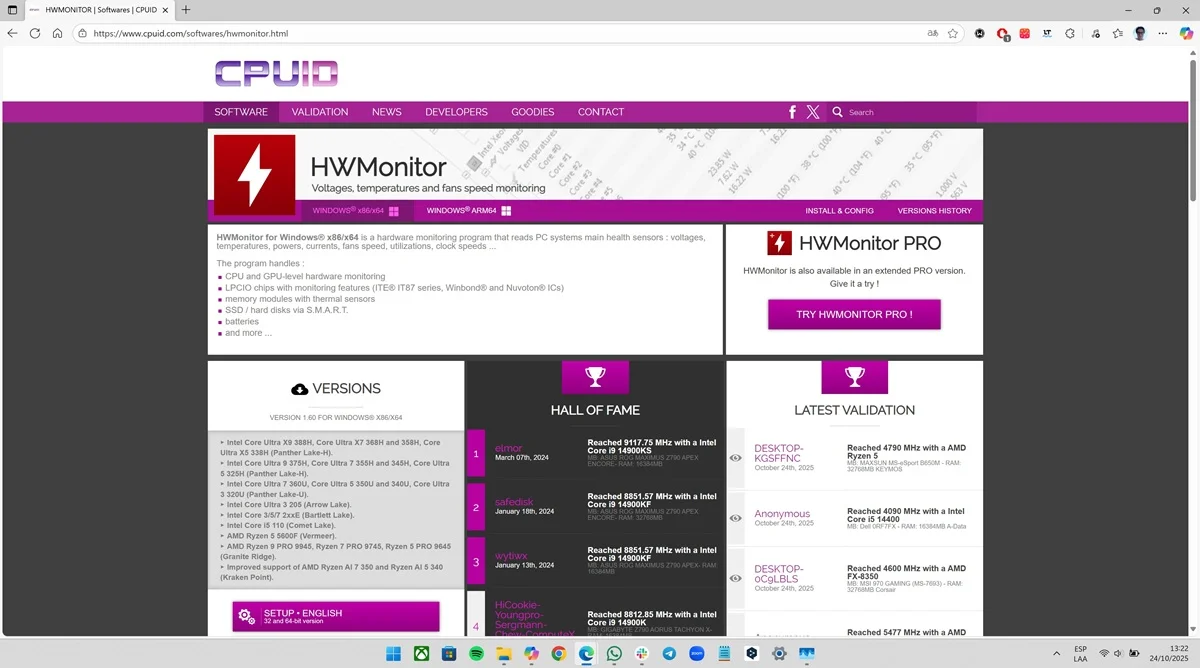This screenshot has width=1200, height=668.
Task: Open WhatsApp from the taskbar
Action: click(613, 653)
